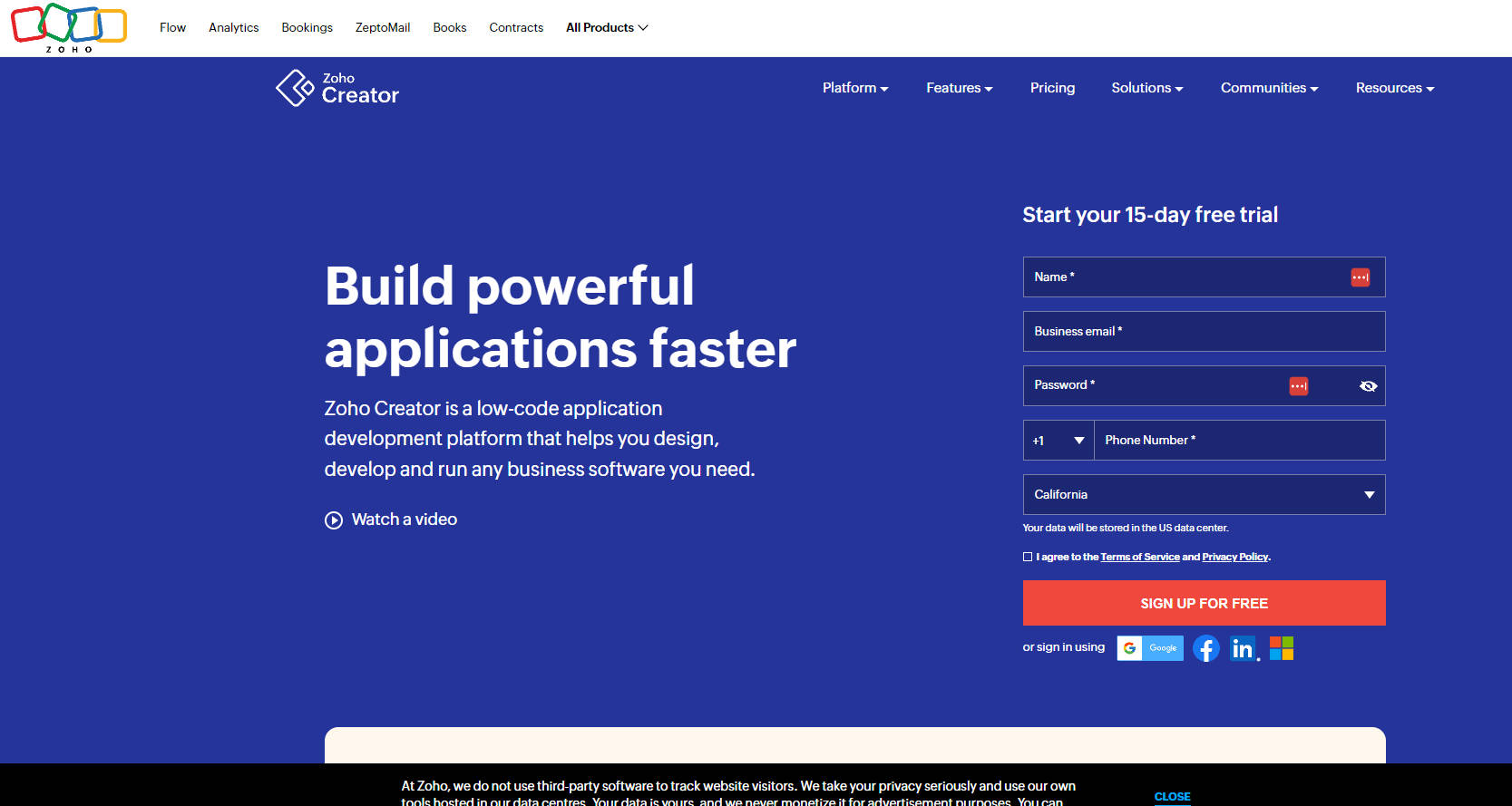Click the Business email input field
The height and width of the screenshot is (806, 1512).
pos(1204,332)
